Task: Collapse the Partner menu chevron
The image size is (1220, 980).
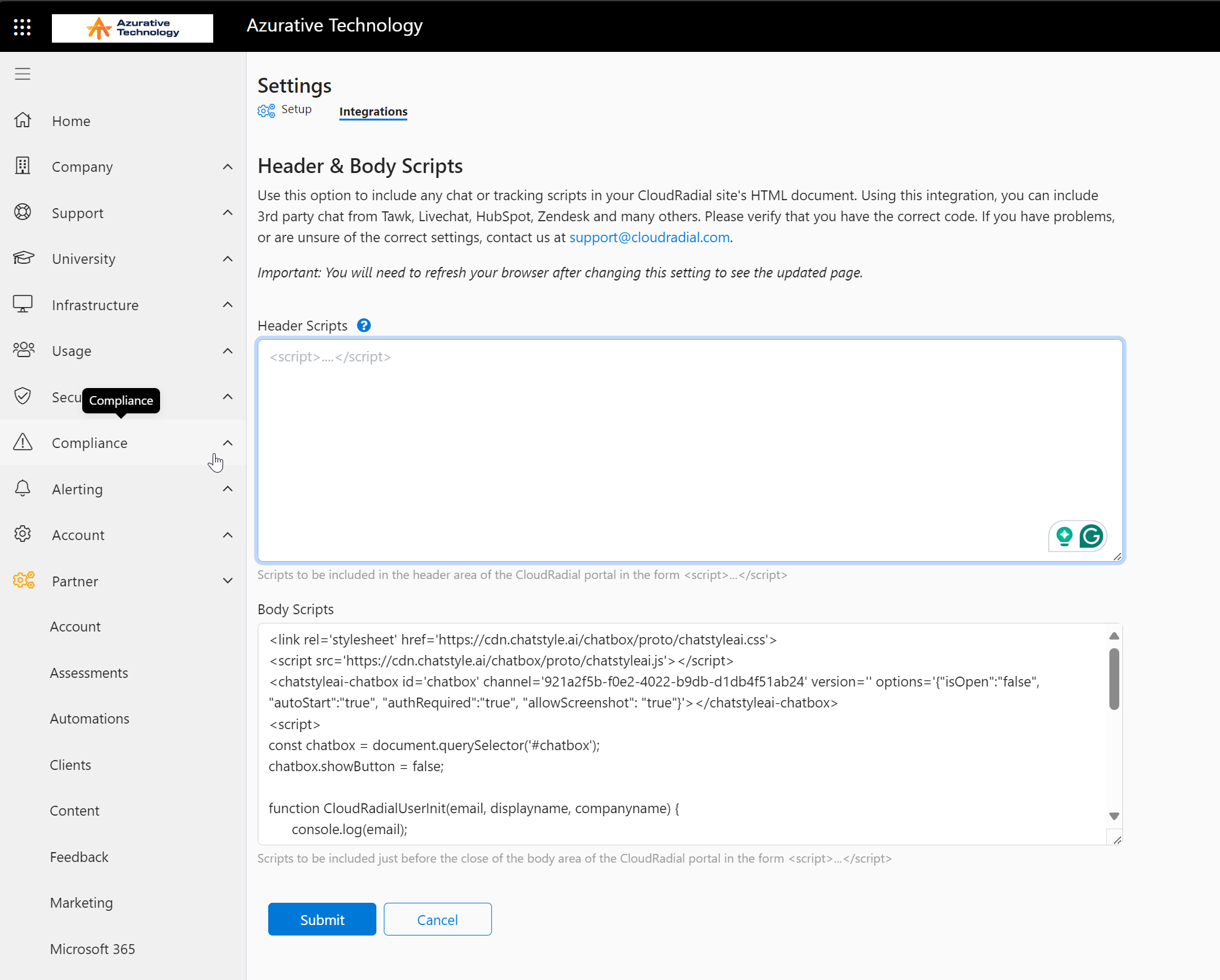Action: tap(227, 581)
